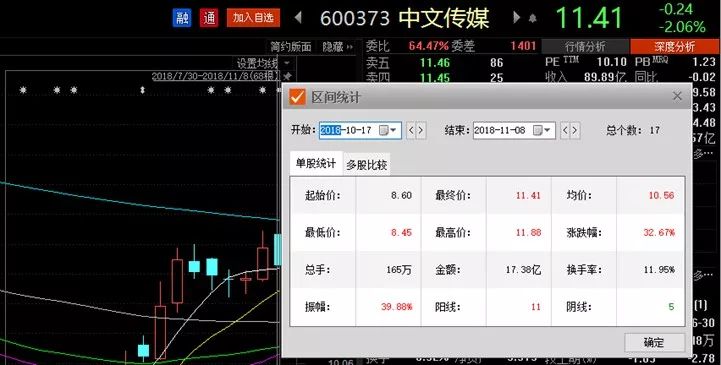Switch to 简约版面 layout
This screenshot has width=721, height=365.
point(291,46)
